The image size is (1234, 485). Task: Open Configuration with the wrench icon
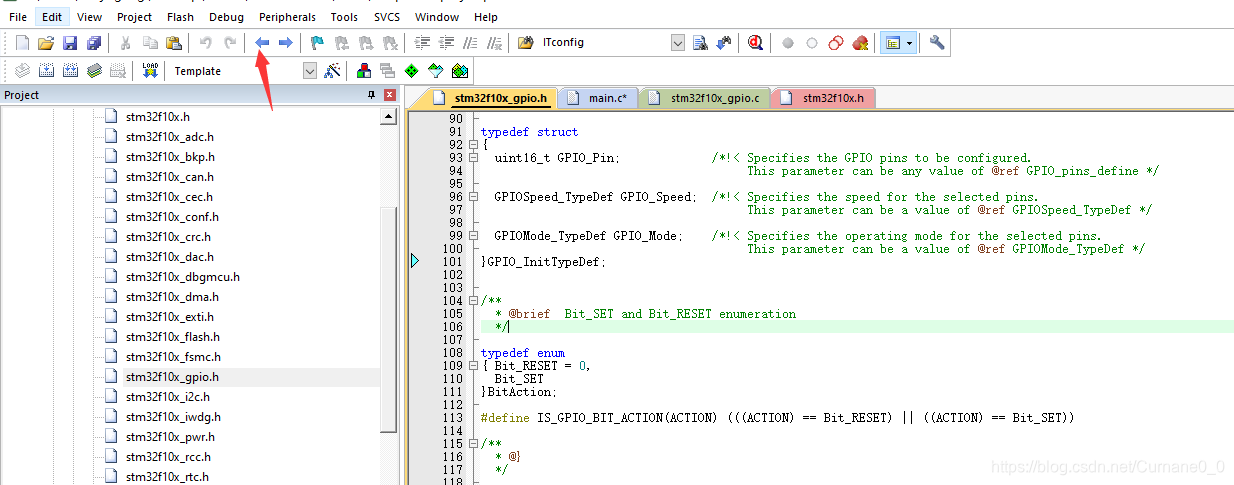[937, 43]
